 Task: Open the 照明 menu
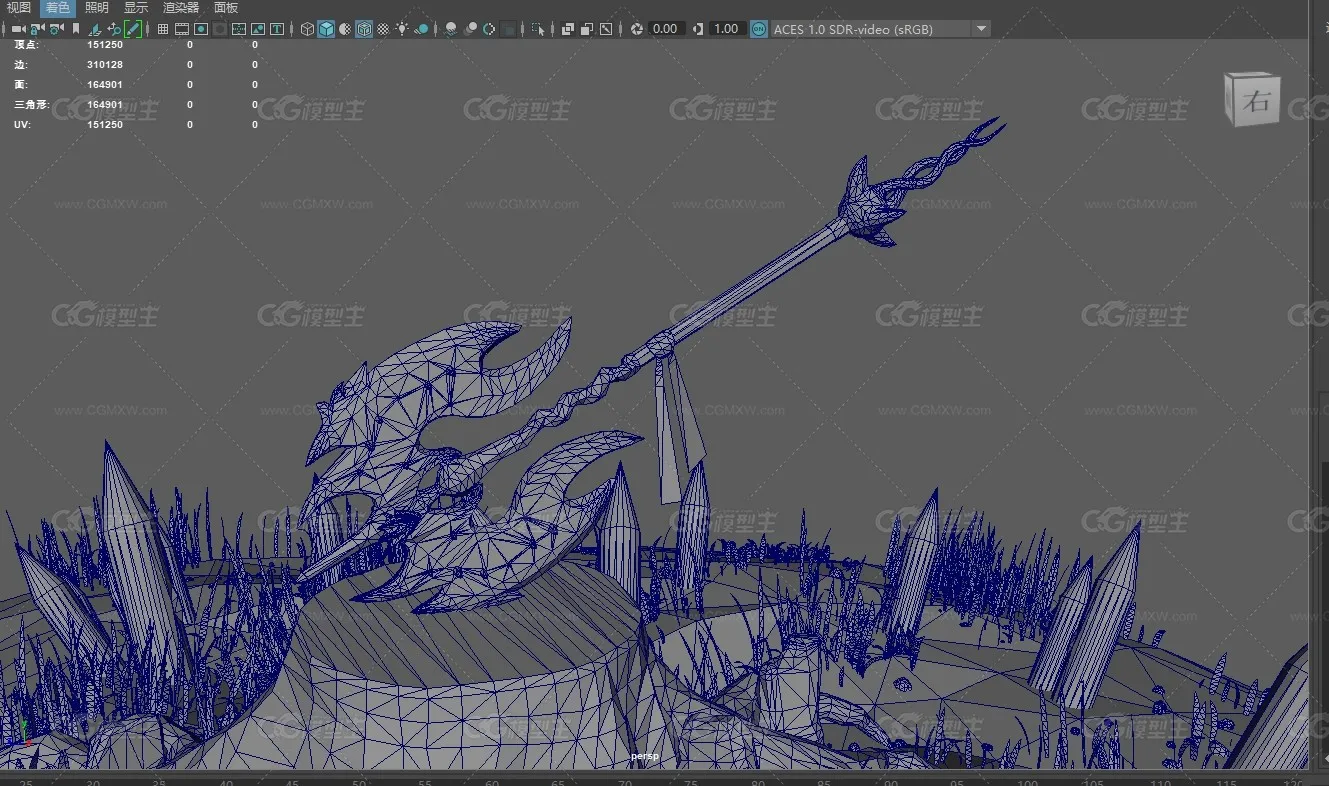[x=97, y=8]
